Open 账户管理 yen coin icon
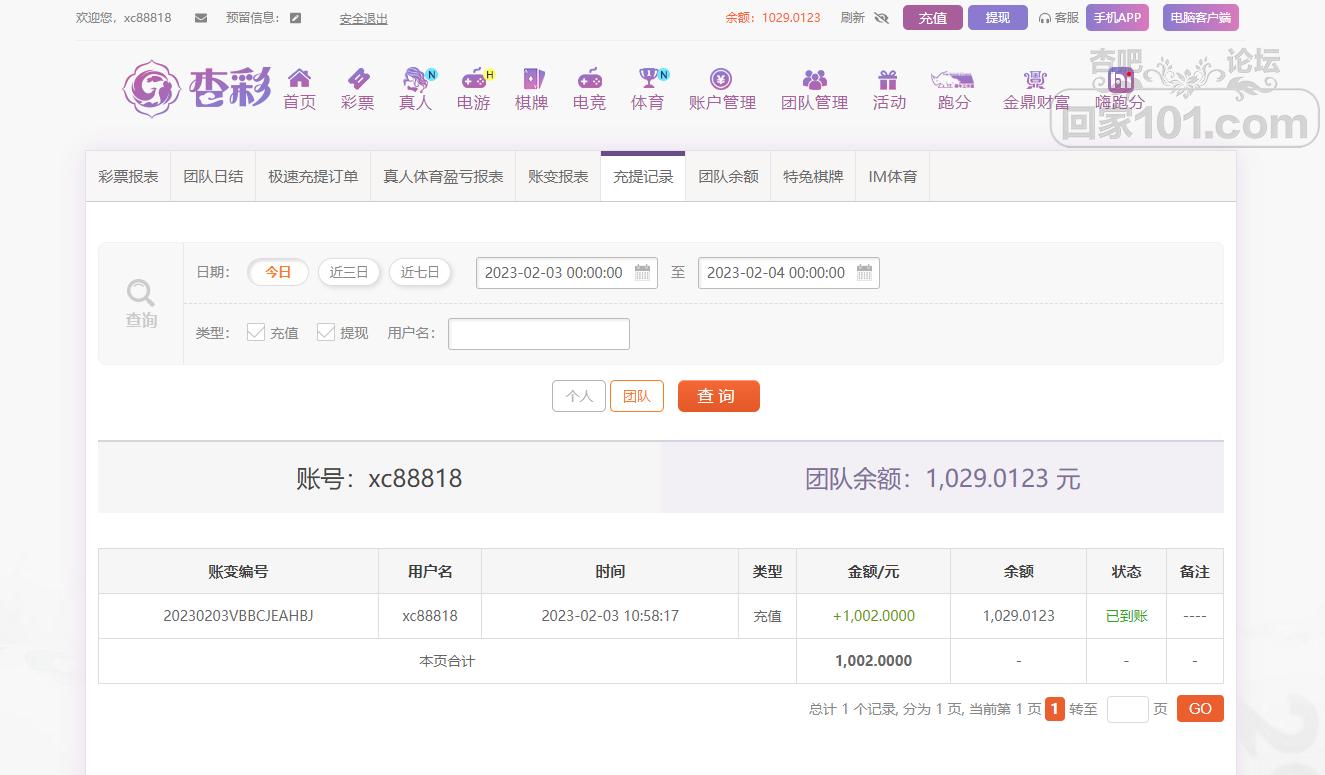 point(721,79)
